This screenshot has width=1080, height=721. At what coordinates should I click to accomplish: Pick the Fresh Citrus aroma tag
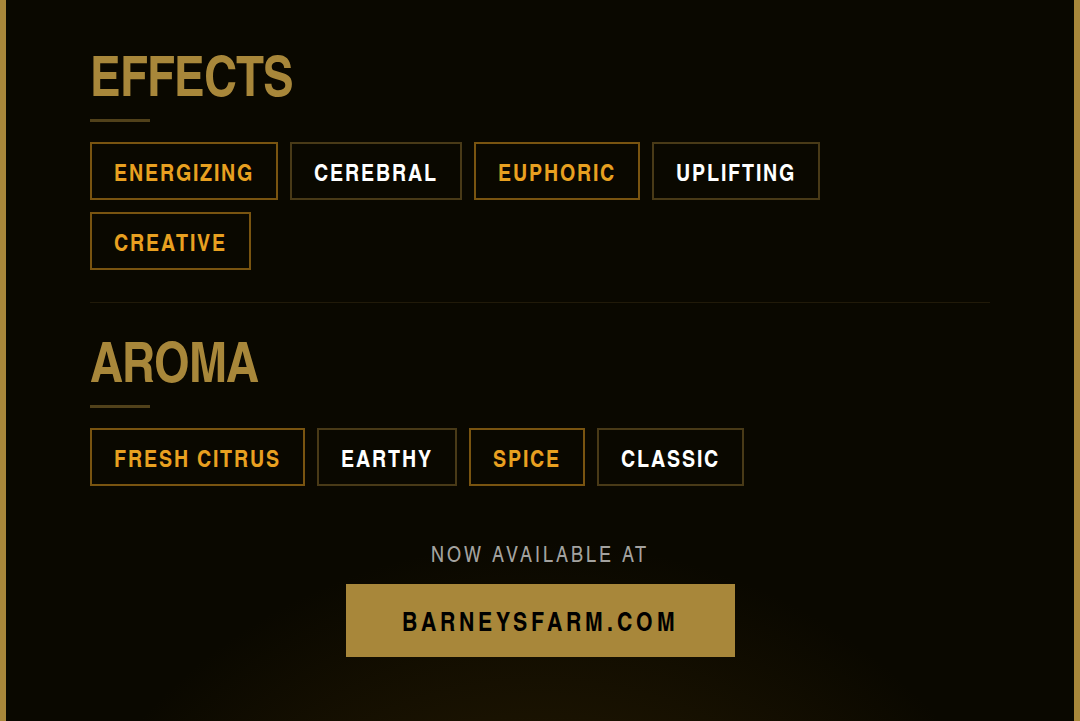pyautogui.click(x=197, y=458)
